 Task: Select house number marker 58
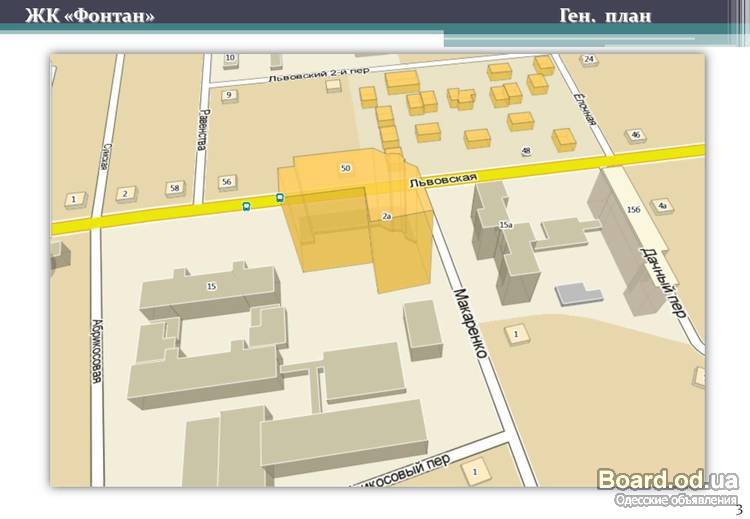click(x=174, y=188)
